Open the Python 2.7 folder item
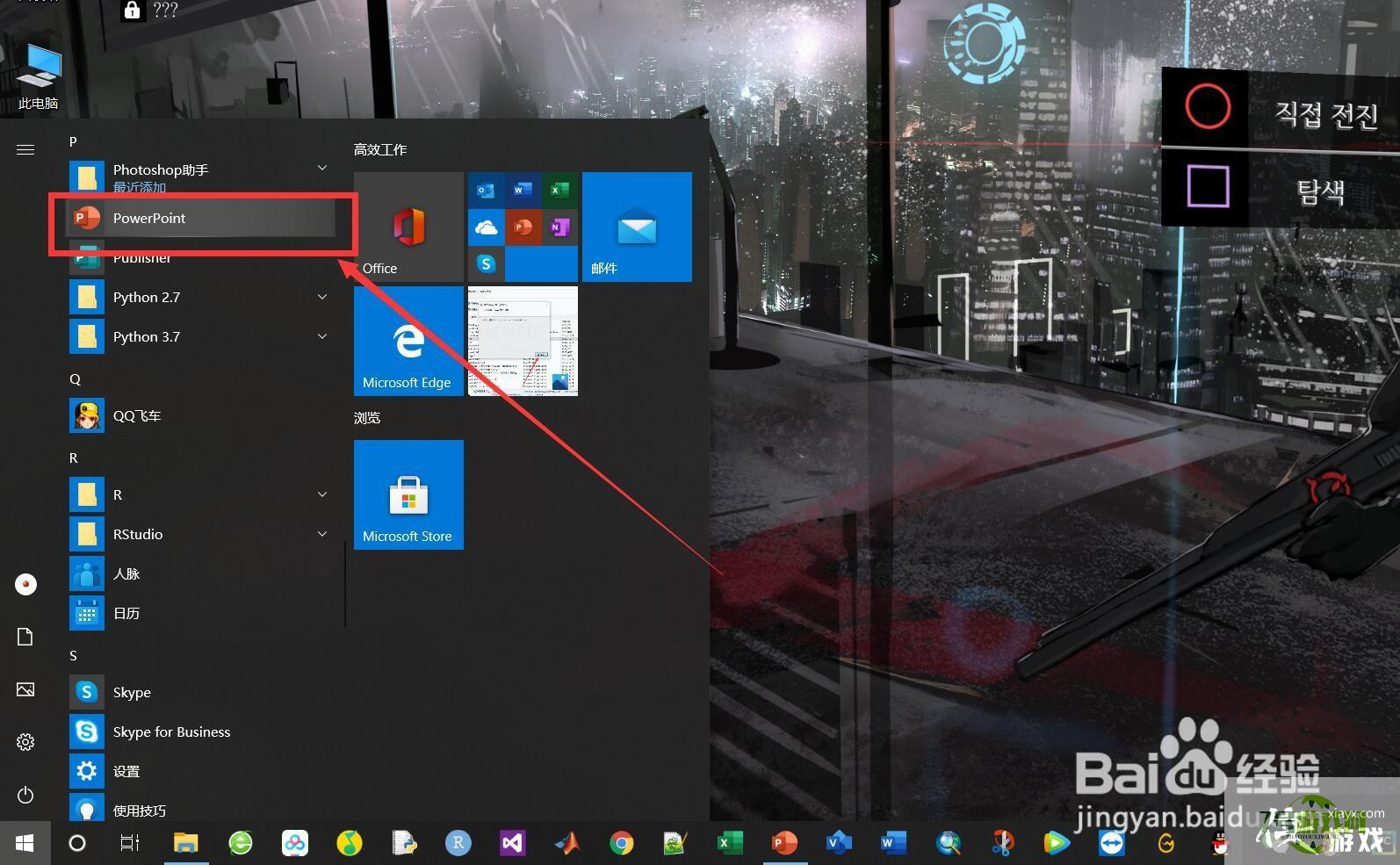Viewport: 1400px width, 865px height. pyautogui.click(x=201, y=297)
